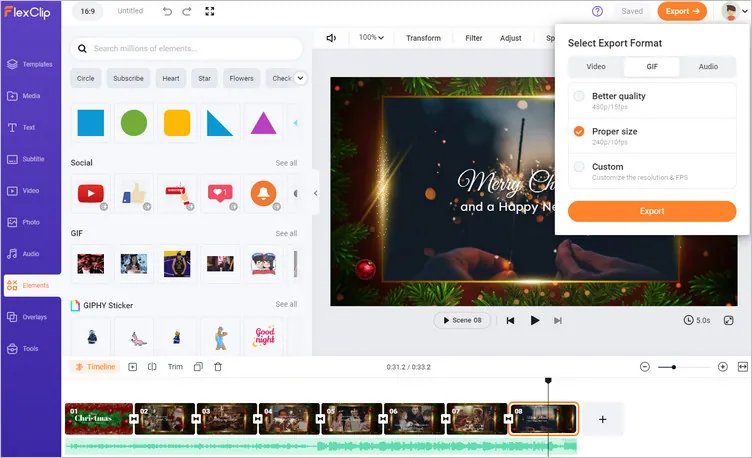Screen dimensions: 752x458
Task: Click the help question mark icon
Action: pos(597,11)
